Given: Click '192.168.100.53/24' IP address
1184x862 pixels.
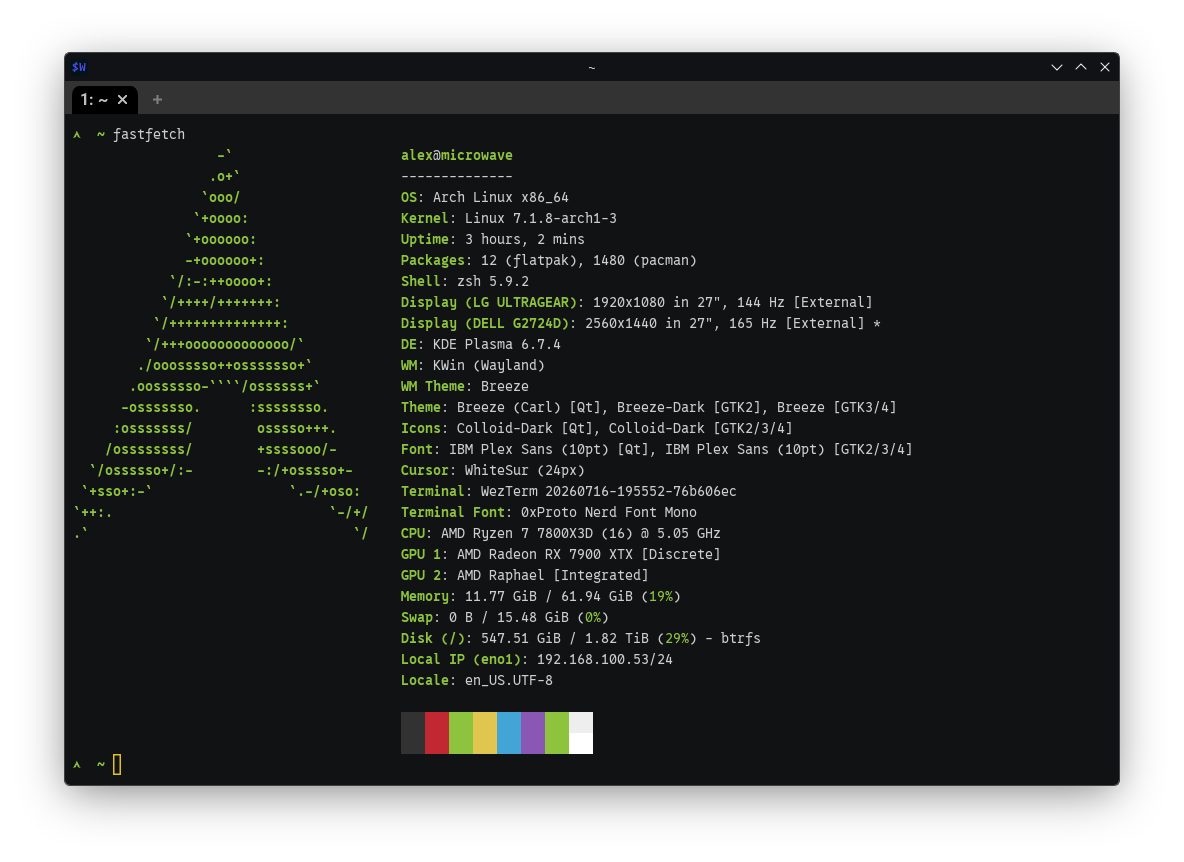Looking at the screenshot, I should pos(605,660).
